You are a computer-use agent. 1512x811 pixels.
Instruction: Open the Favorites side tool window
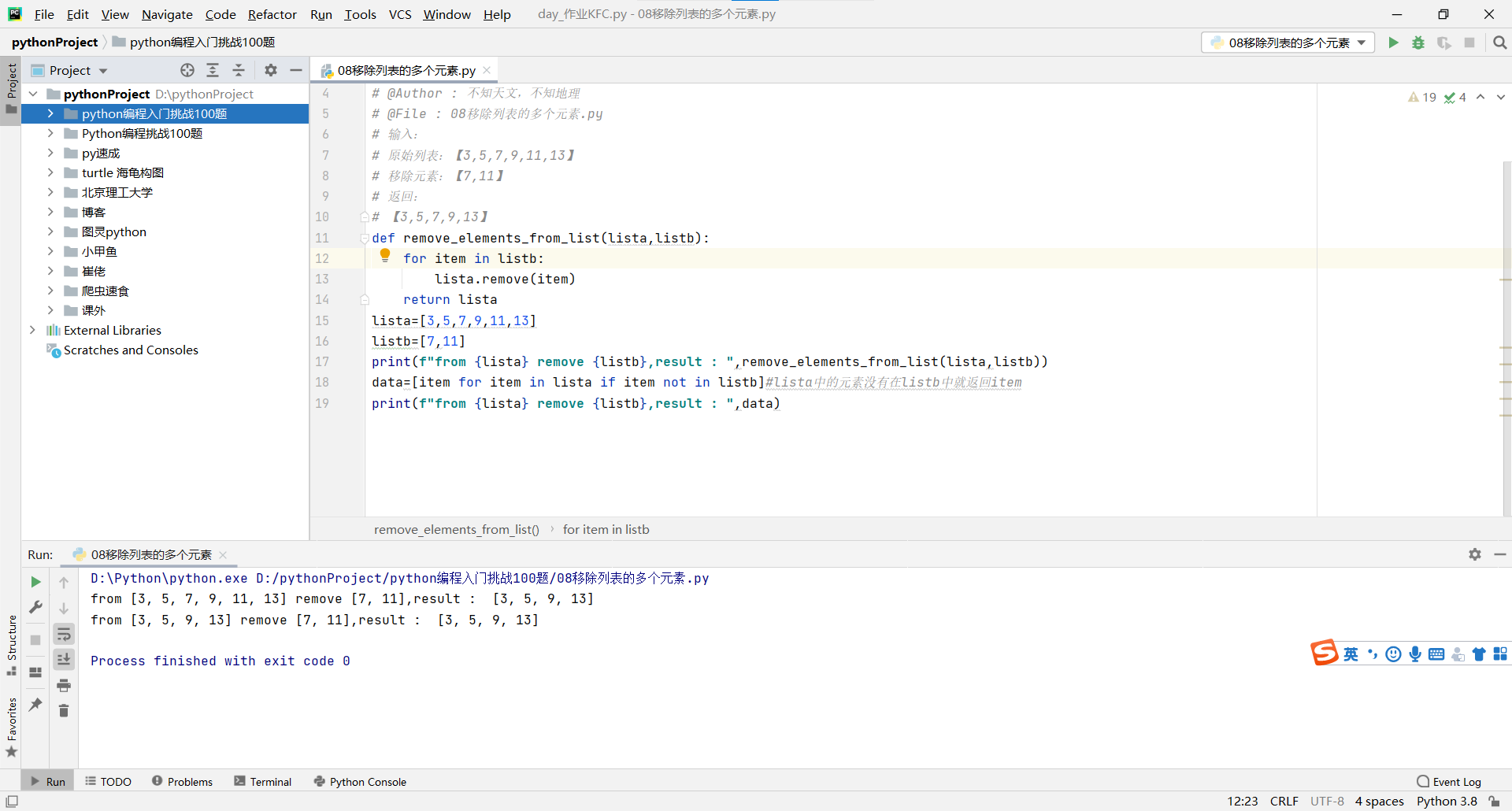(11, 728)
